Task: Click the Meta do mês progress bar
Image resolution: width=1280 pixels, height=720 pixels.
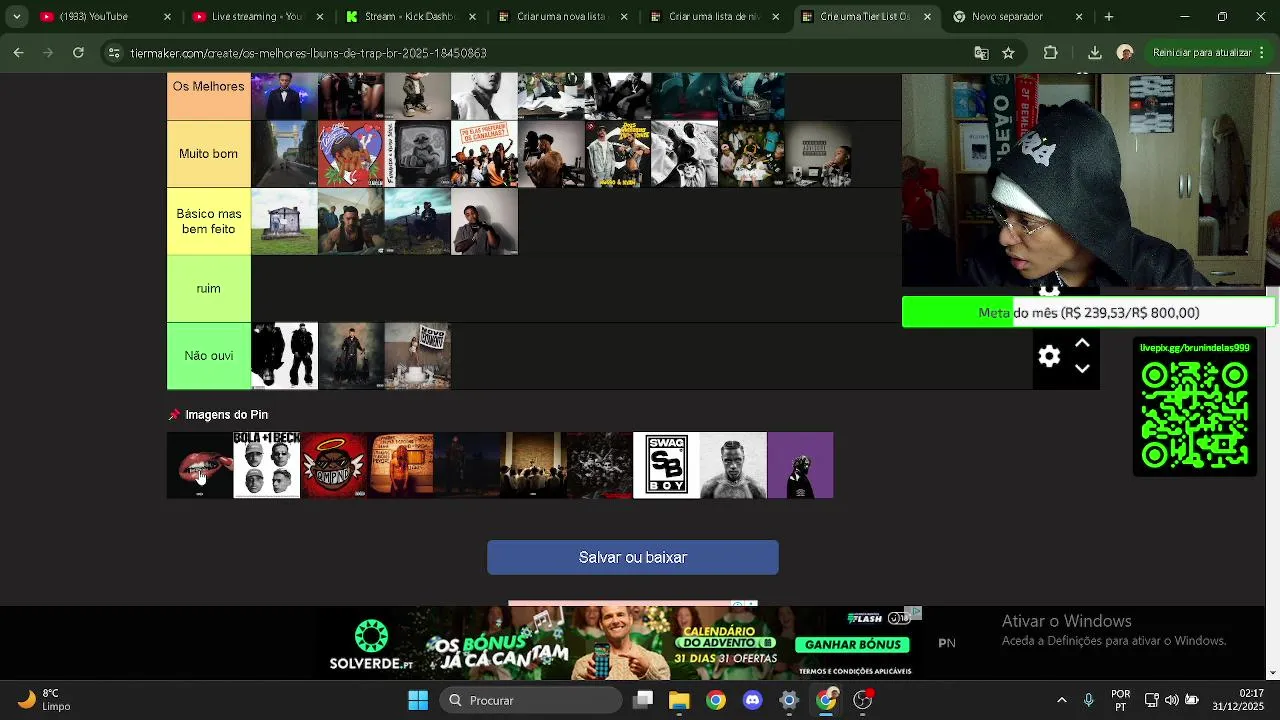Action: (1088, 312)
